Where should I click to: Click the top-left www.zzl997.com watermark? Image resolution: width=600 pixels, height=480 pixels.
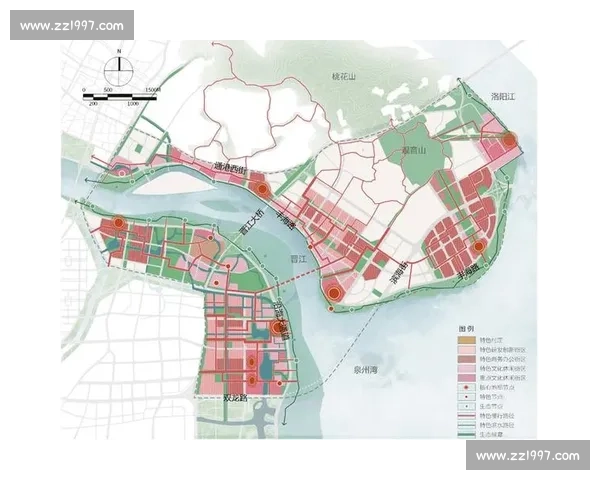point(71,25)
